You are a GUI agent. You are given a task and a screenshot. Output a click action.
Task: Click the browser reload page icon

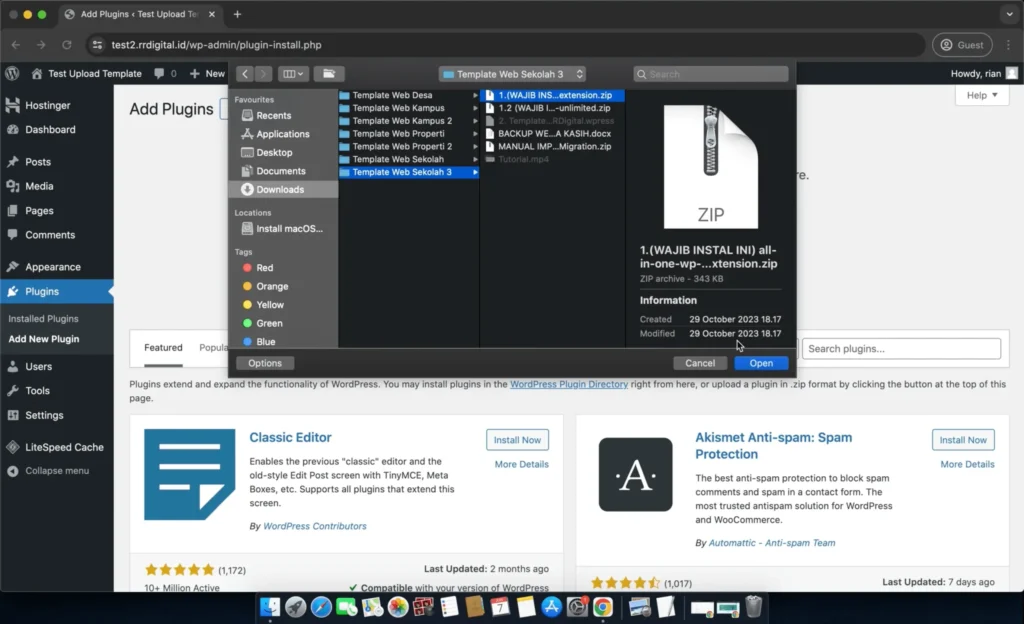point(67,45)
